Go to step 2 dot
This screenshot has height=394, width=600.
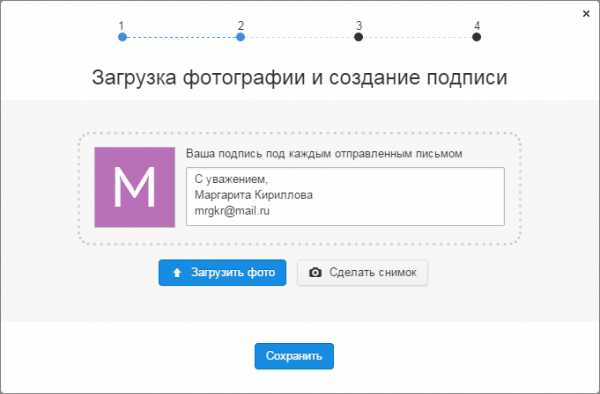point(240,37)
